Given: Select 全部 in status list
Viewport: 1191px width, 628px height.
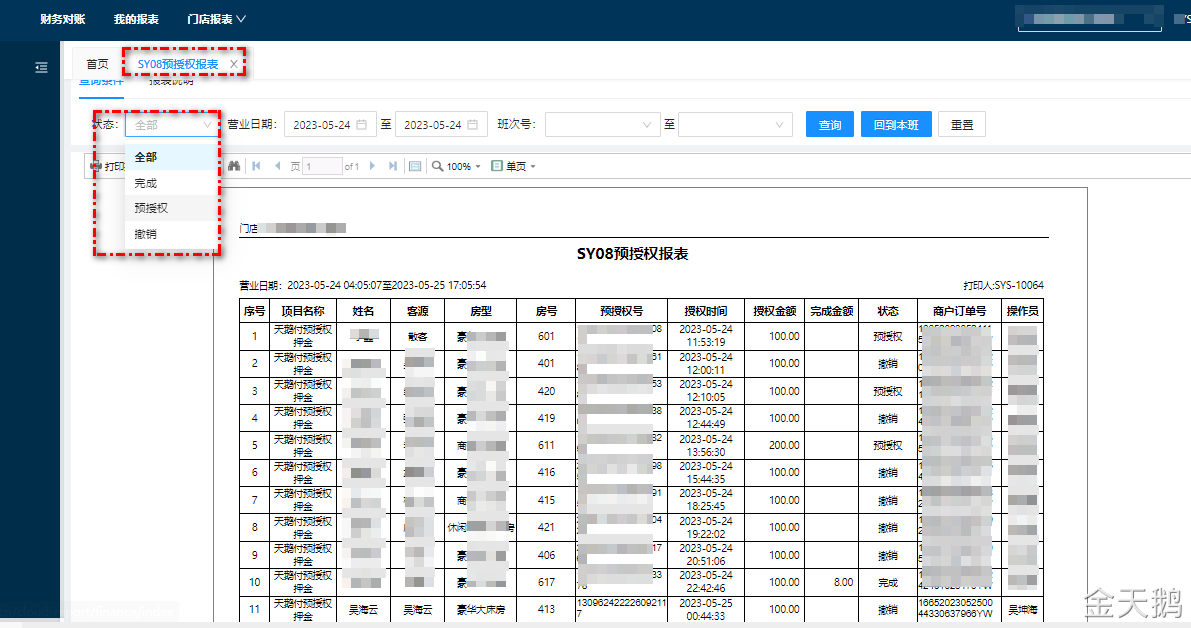Looking at the screenshot, I should (x=171, y=157).
